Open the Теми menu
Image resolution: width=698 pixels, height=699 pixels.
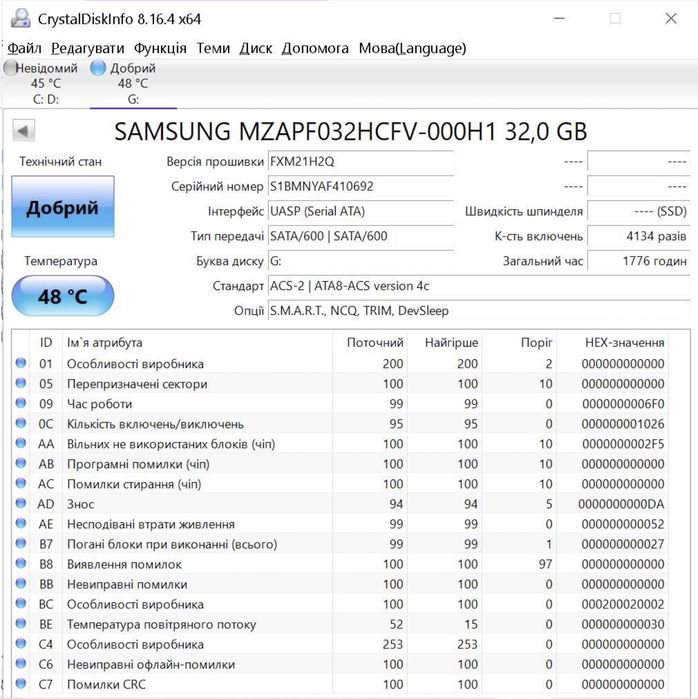214,48
